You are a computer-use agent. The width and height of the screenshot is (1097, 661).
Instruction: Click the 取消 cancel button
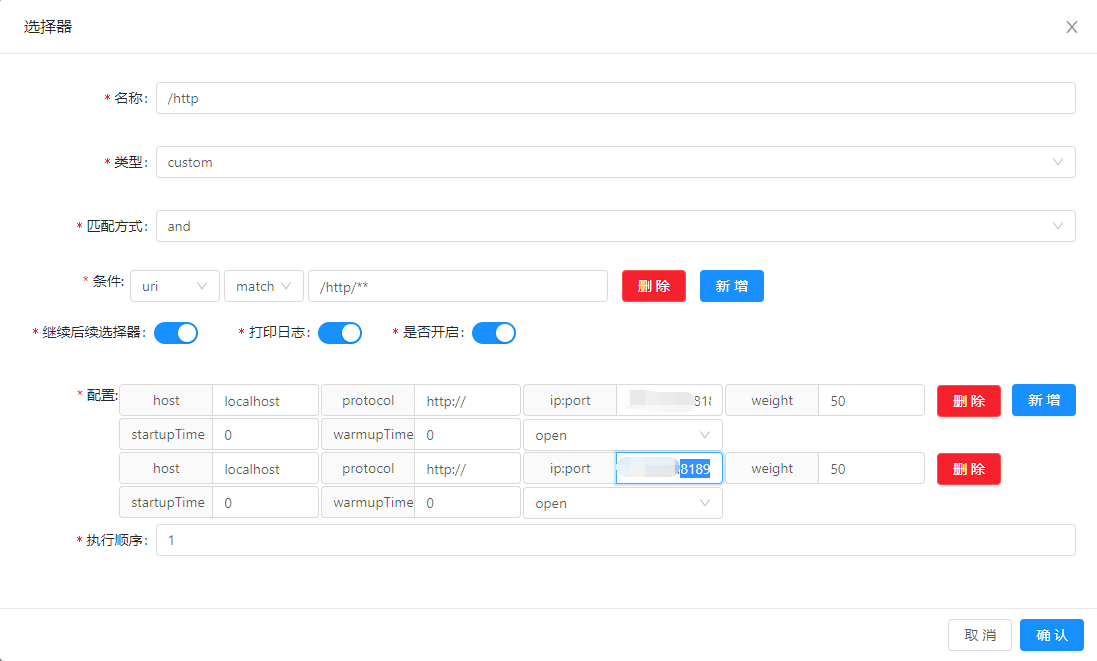pos(979,634)
